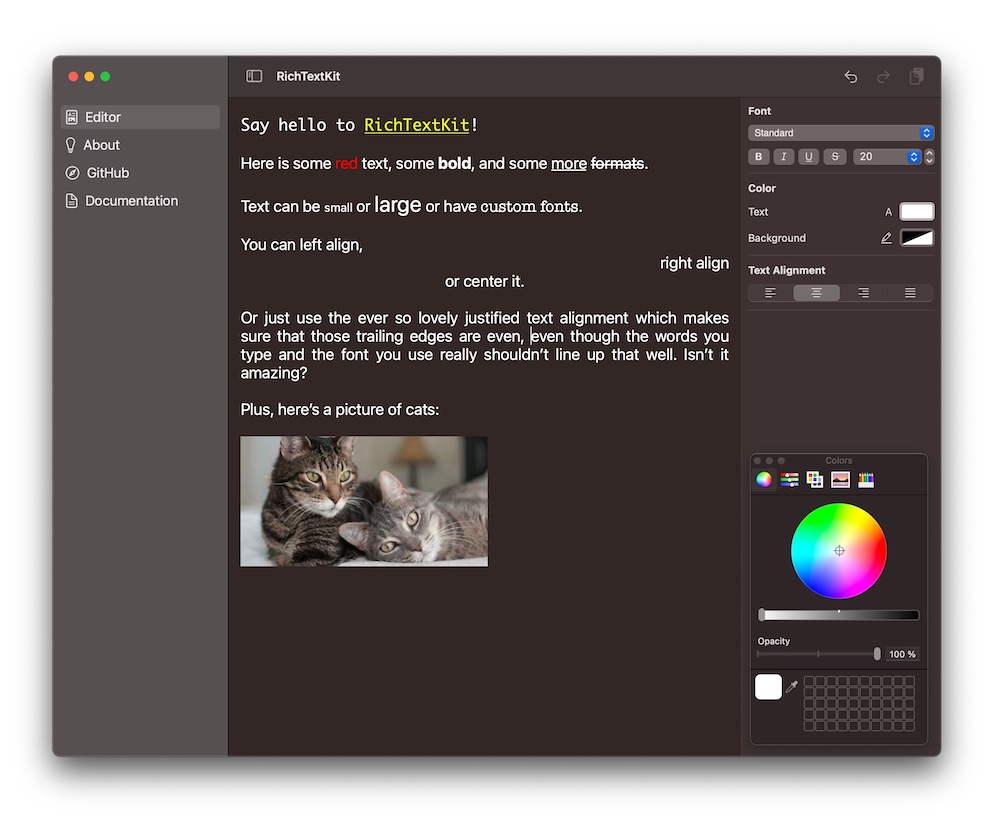The width and height of the screenshot is (1000, 833).
Task: Open the Editor sidebar item
Action: coord(140,117)
